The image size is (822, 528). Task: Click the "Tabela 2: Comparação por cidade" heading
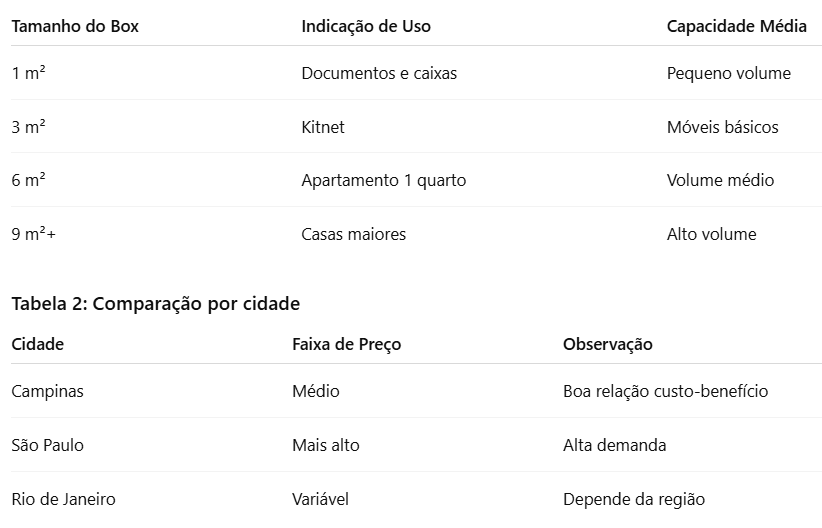pos(155,303)
